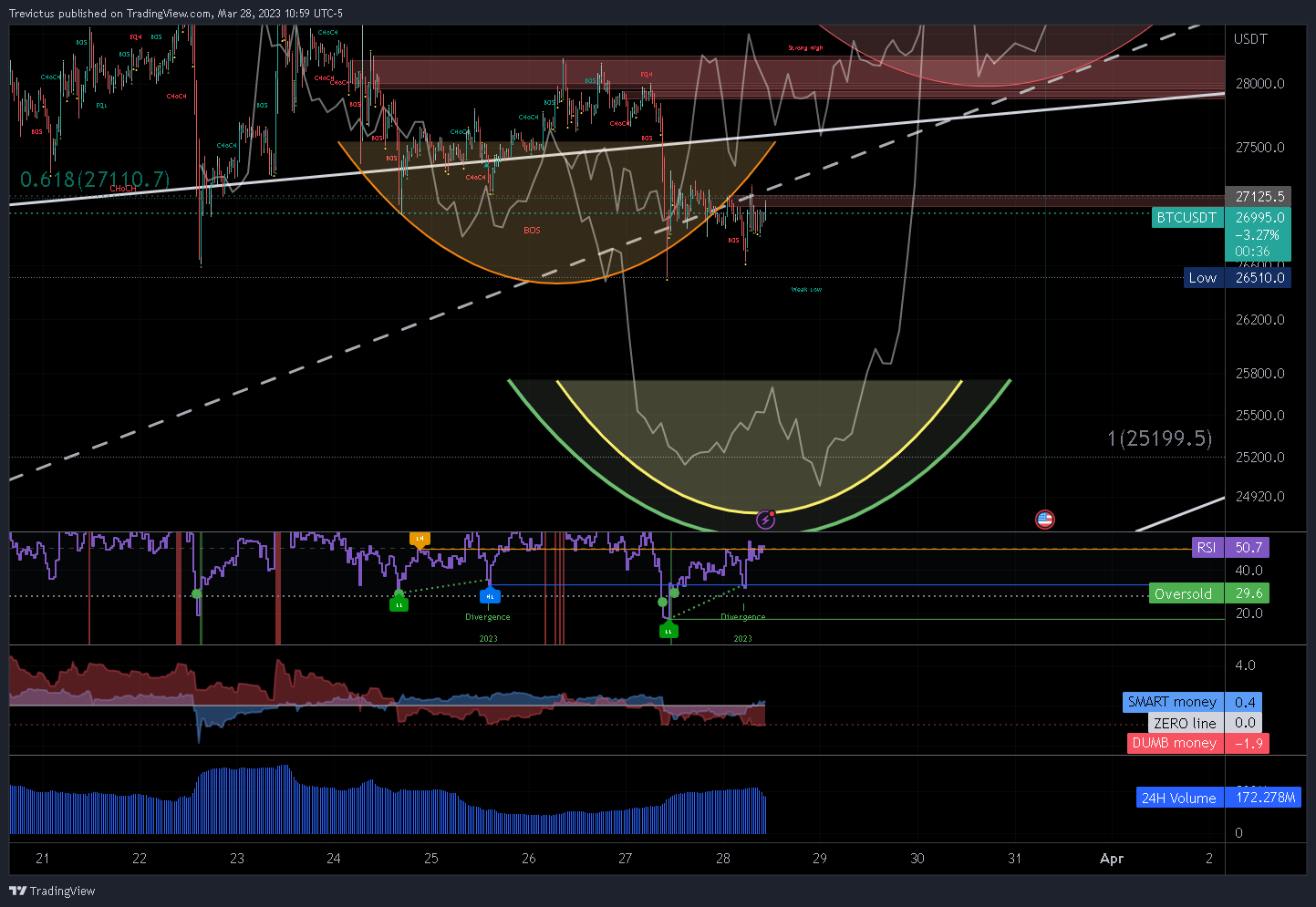The width and height of the screenshot is (1316, 907).
Task: Click date 28 on the time axis
Action: click(723, 858)
